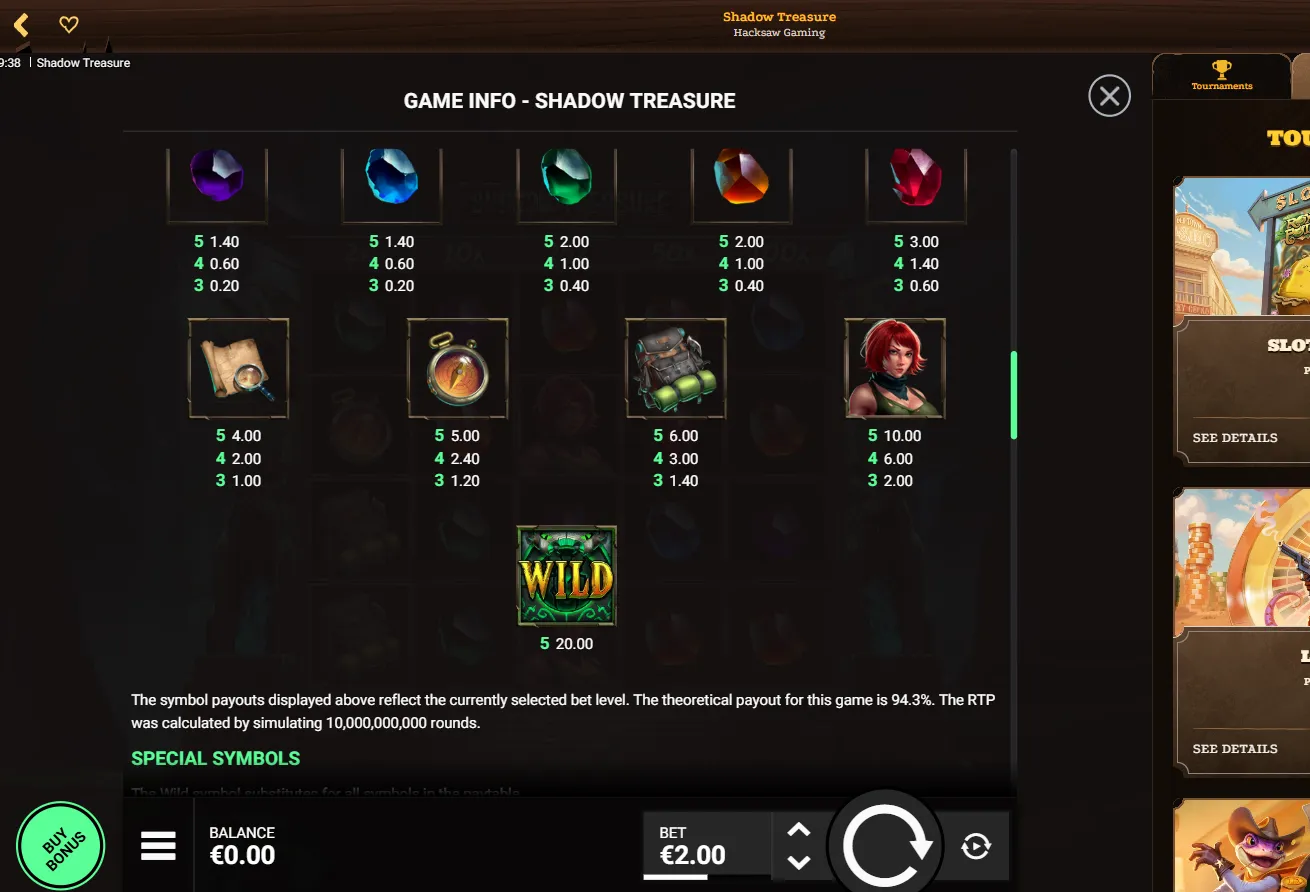This screenshot has height=892, width=1310.
Task: Select the red-haired explorer symbol
Action: [x=895, y=368]
